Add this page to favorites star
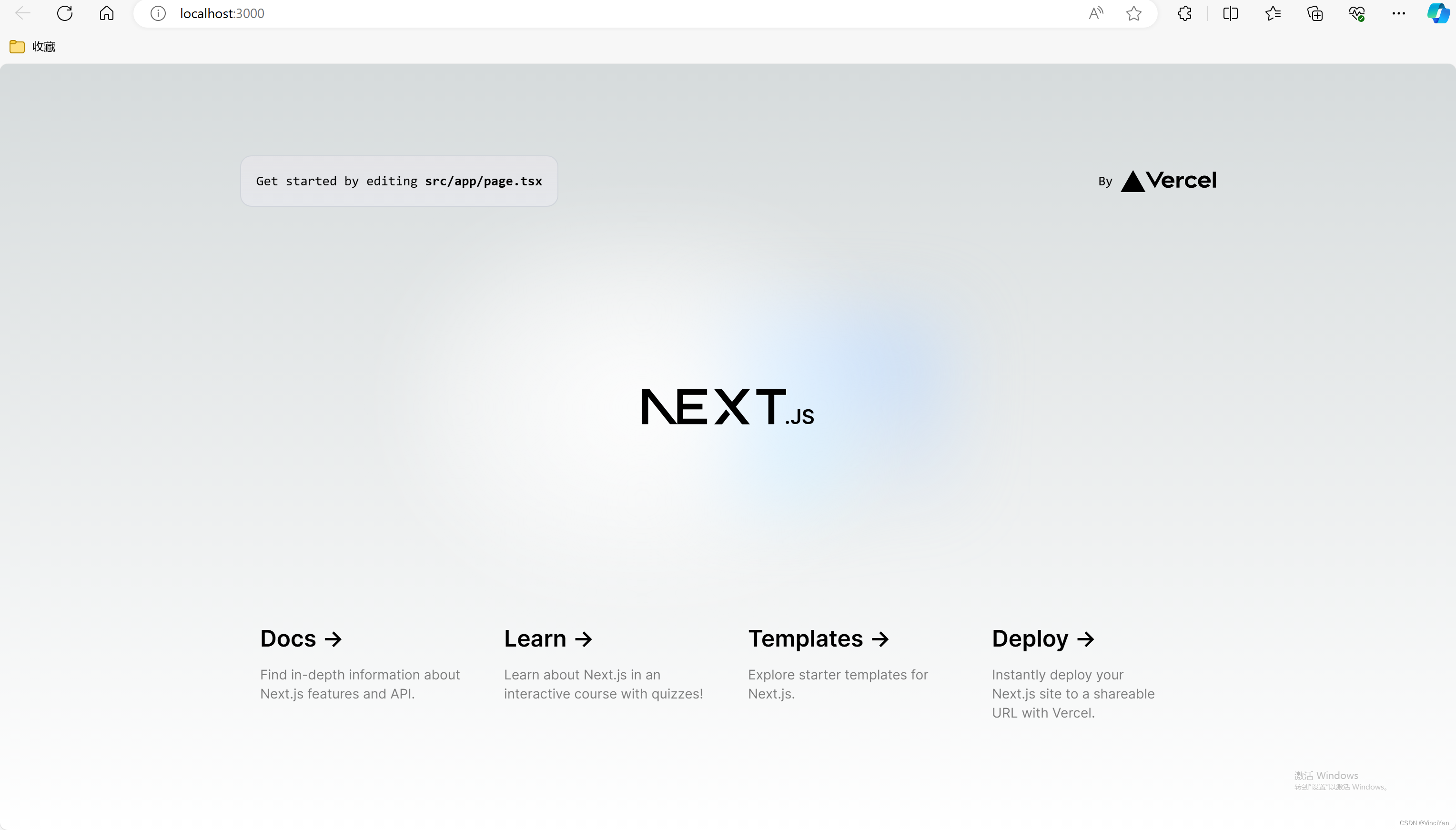The image size is (1456, 830). point(1134,13)
